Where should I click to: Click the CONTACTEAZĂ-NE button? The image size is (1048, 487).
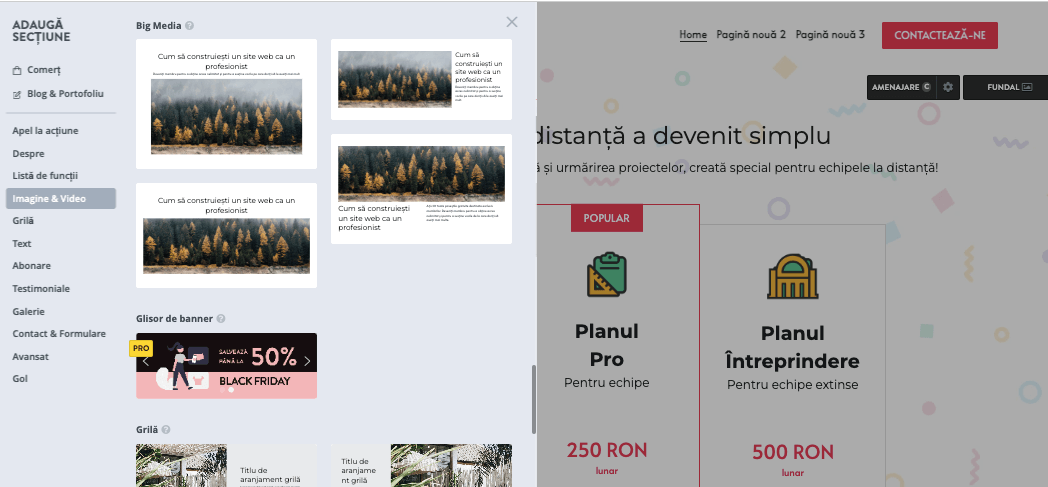[x=940, y=35]
